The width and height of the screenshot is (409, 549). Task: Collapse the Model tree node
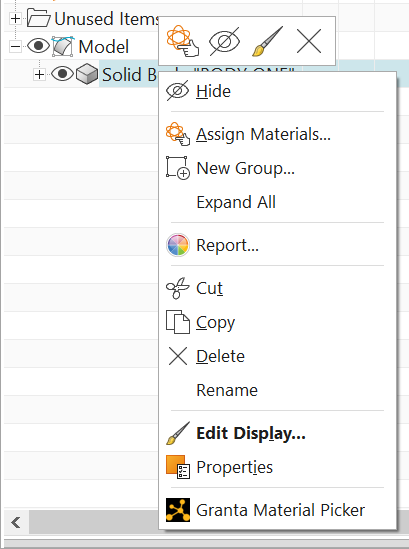(15, 46)
